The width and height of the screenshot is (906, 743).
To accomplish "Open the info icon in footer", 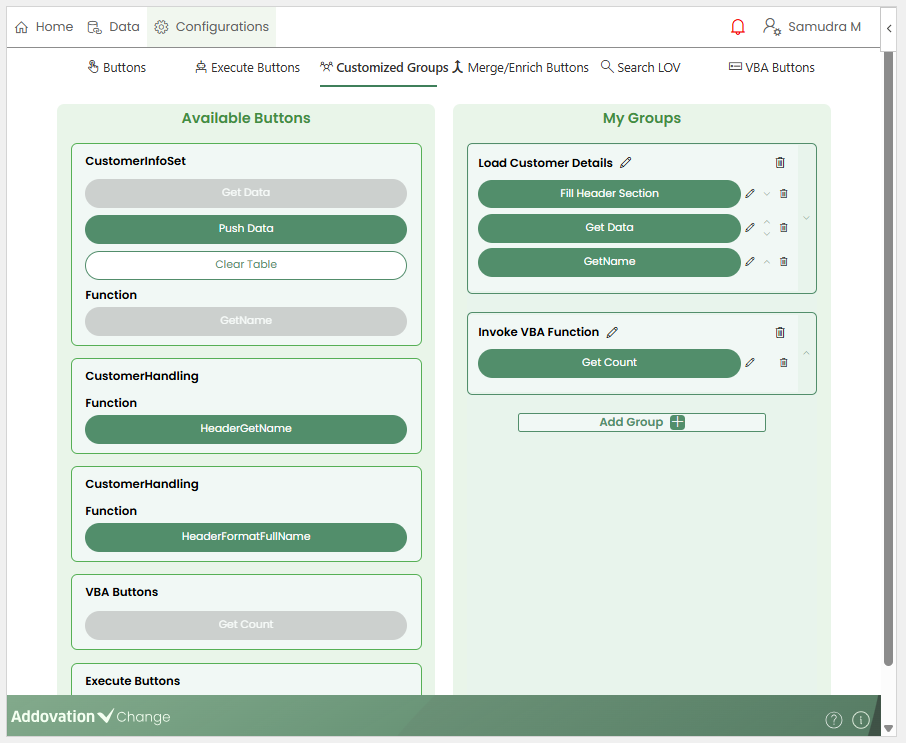I will 860,720.
